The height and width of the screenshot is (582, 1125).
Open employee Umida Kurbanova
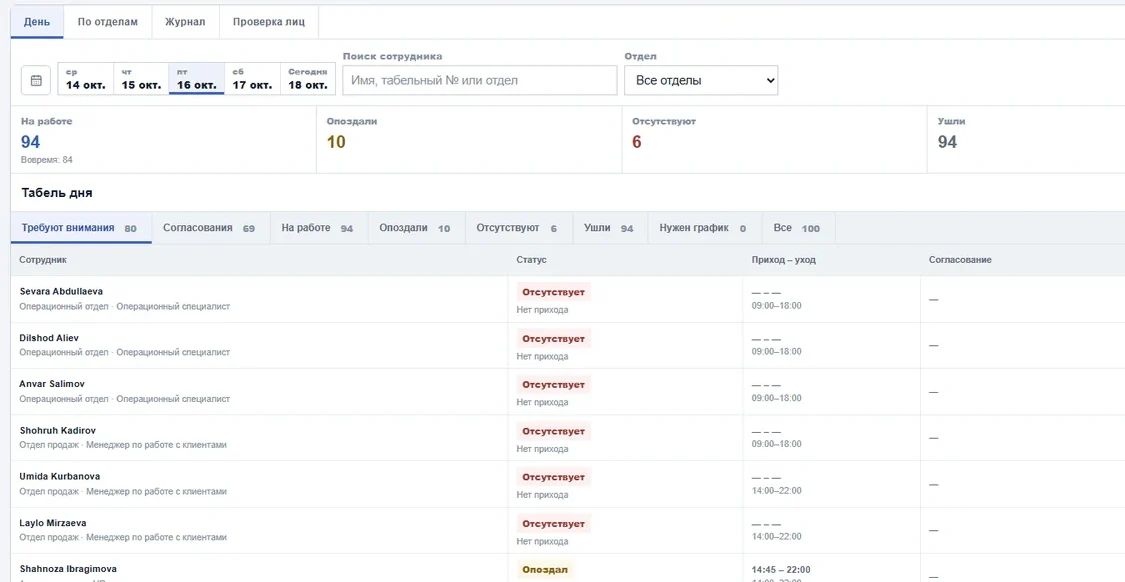click(60, 477)
